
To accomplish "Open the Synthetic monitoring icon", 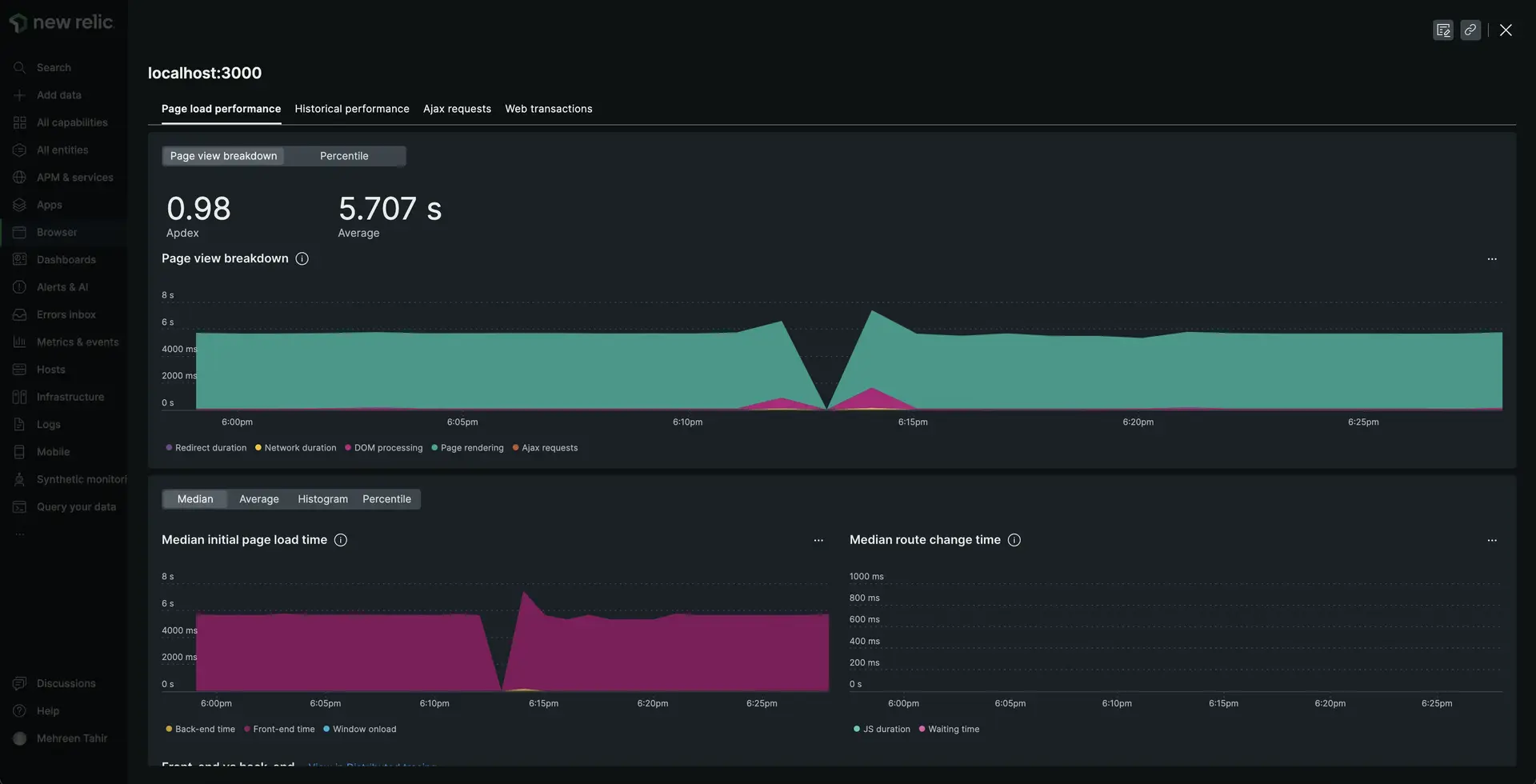I will tap(20, 479).
